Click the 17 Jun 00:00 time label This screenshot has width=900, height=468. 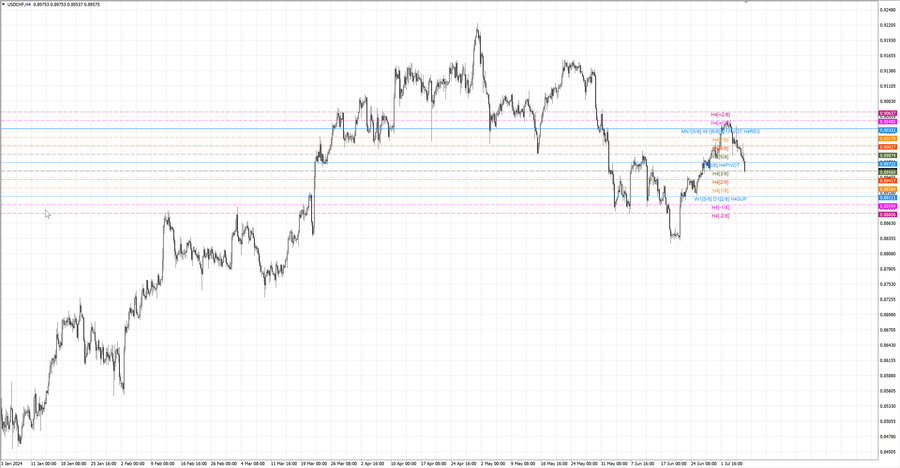tap(673, 463)
